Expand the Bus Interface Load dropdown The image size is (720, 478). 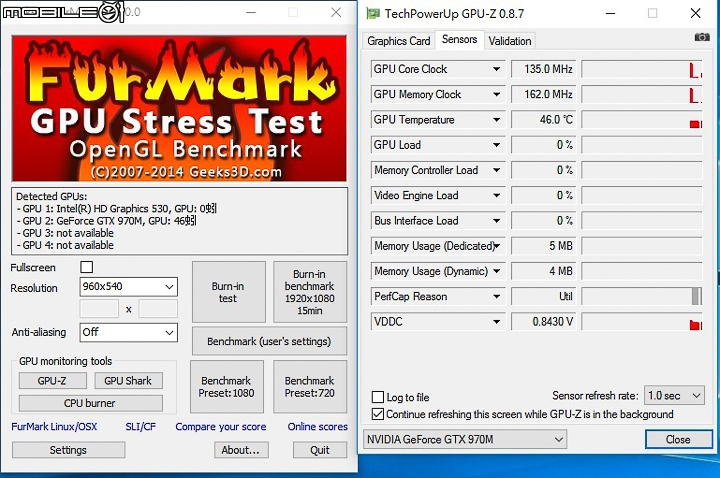(496, 221)
